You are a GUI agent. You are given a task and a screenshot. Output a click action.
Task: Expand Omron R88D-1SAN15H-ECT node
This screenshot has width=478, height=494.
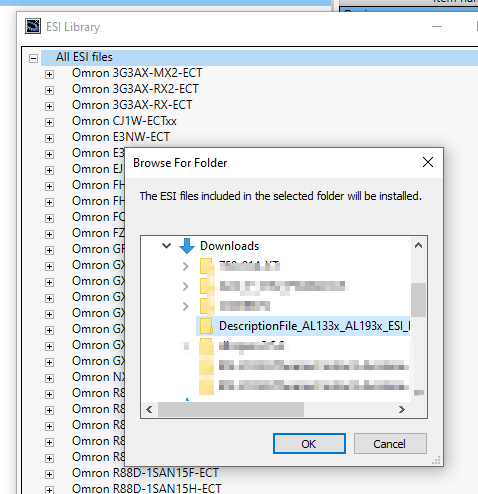click(49, 490)
